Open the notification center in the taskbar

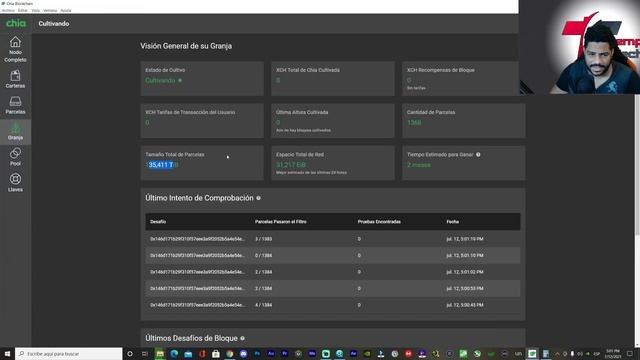click(x=630, y=354)
